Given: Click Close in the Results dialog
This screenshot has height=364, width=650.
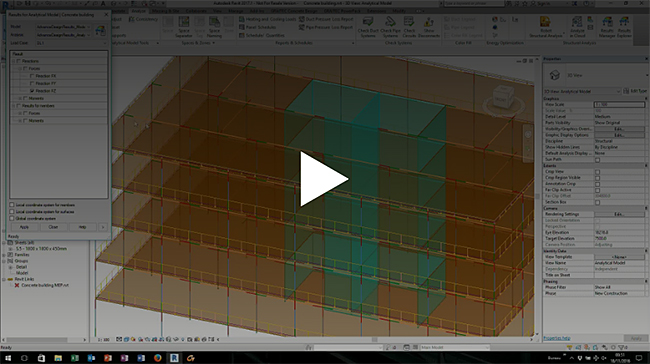Looking at the screenshot, I should pyautogui.click(x=53, y=227).
